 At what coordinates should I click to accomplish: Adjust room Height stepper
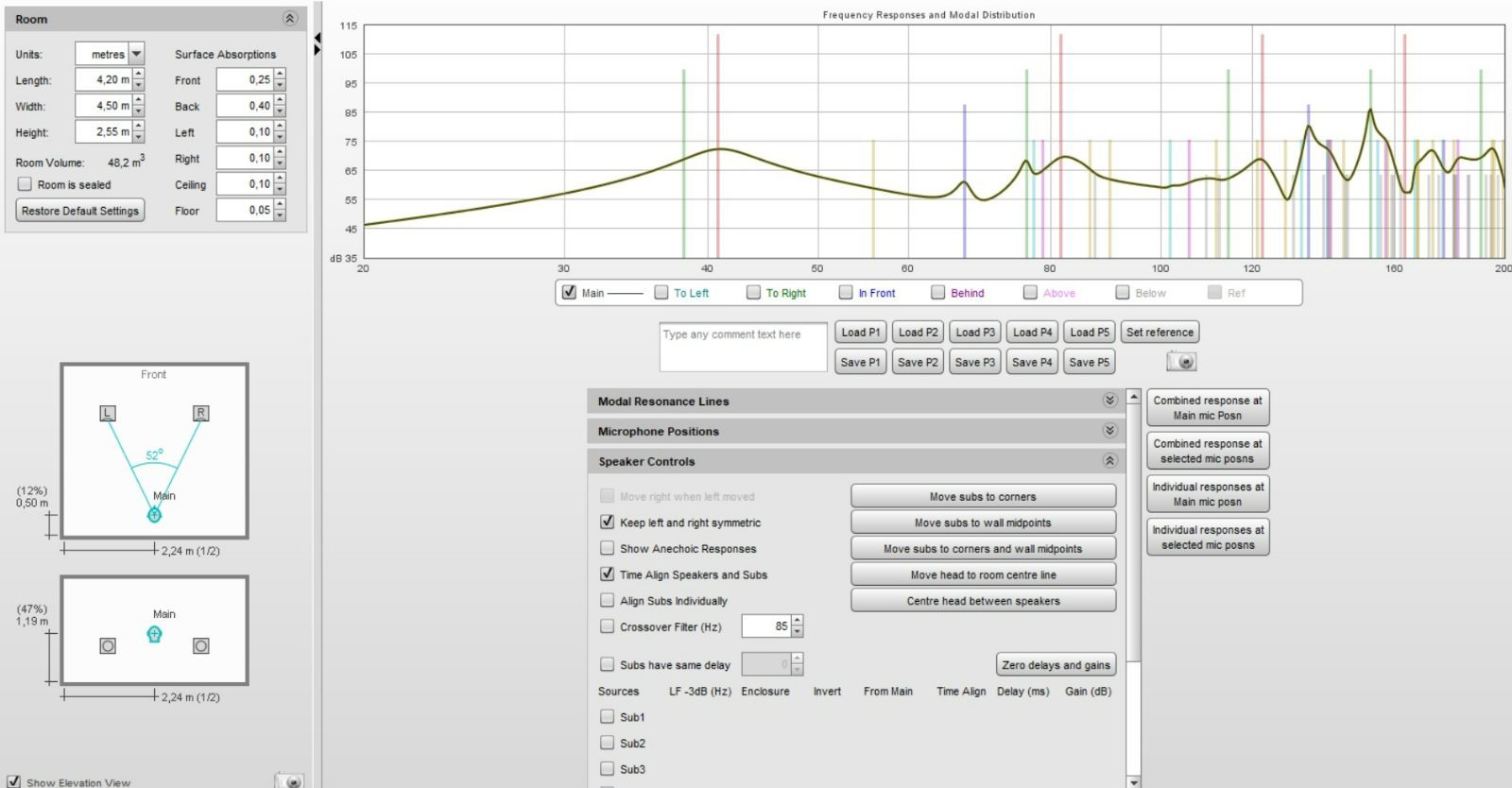point(139,132)
